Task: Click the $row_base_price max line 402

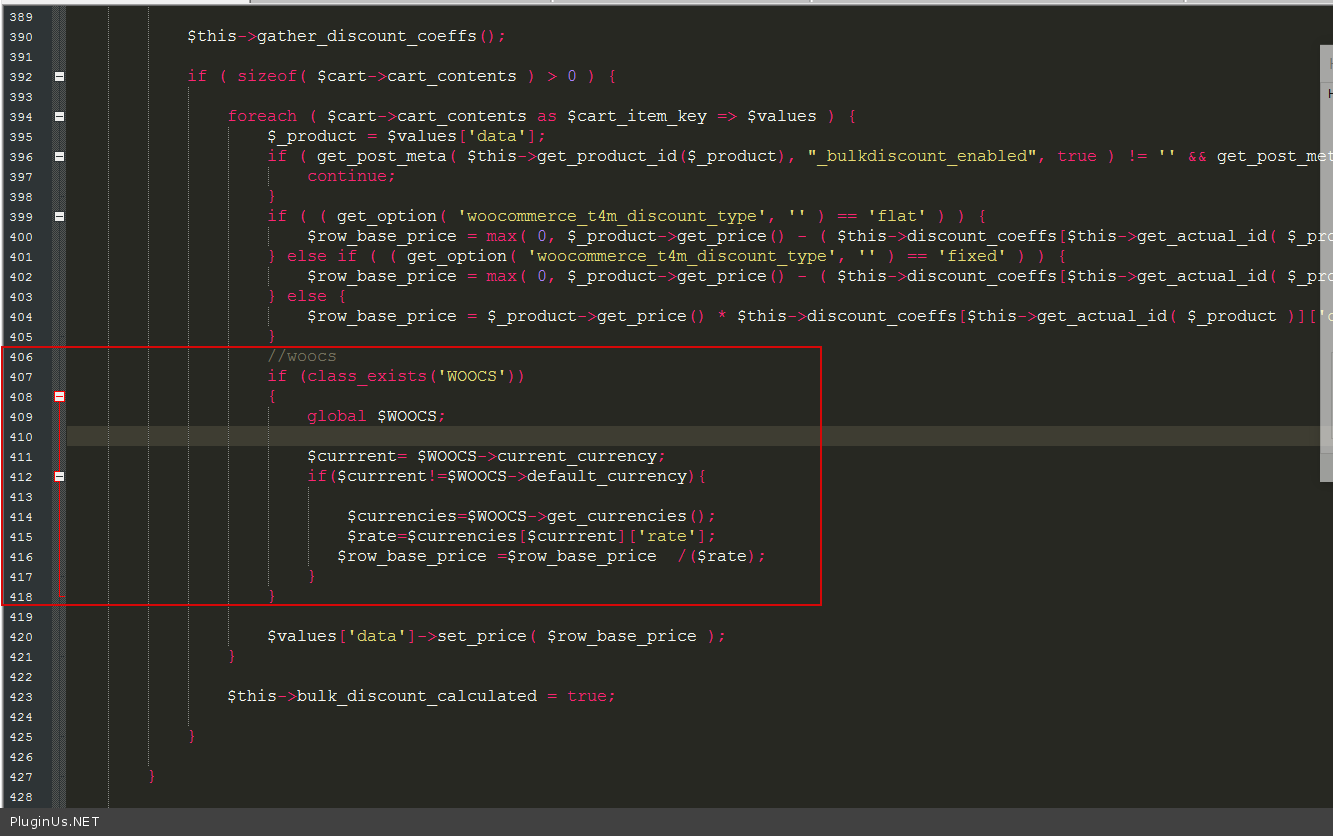Action: pos(820,276)
